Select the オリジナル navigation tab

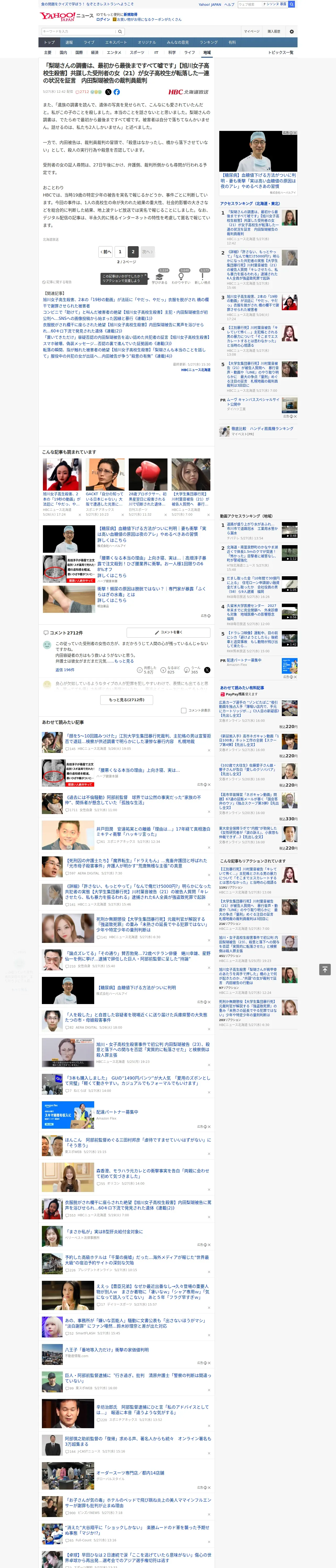coord(147,43)
